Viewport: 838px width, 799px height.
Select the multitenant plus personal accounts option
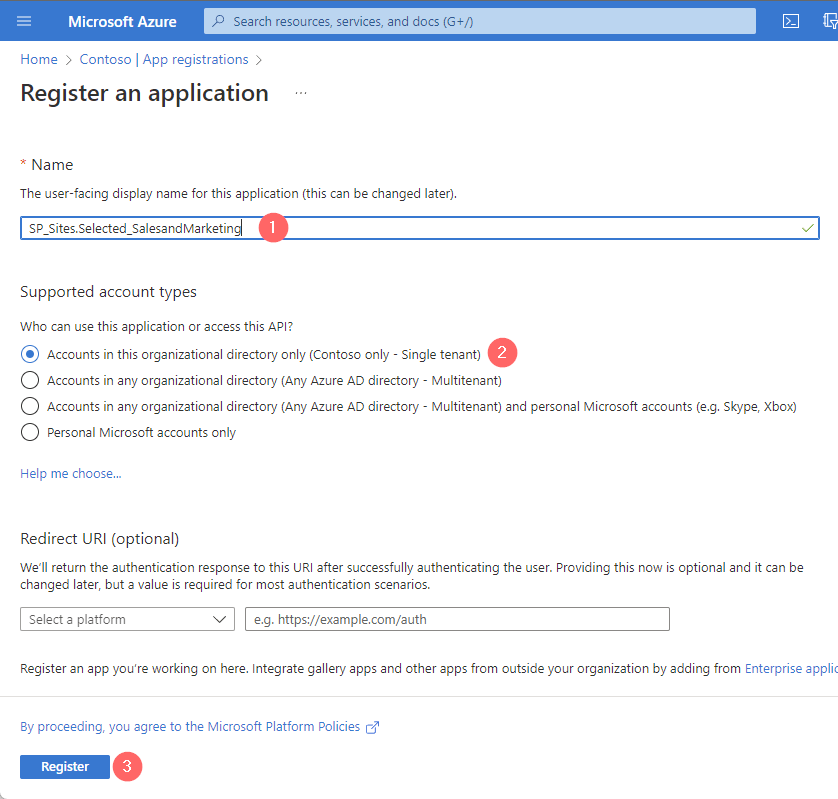(30, 406)
